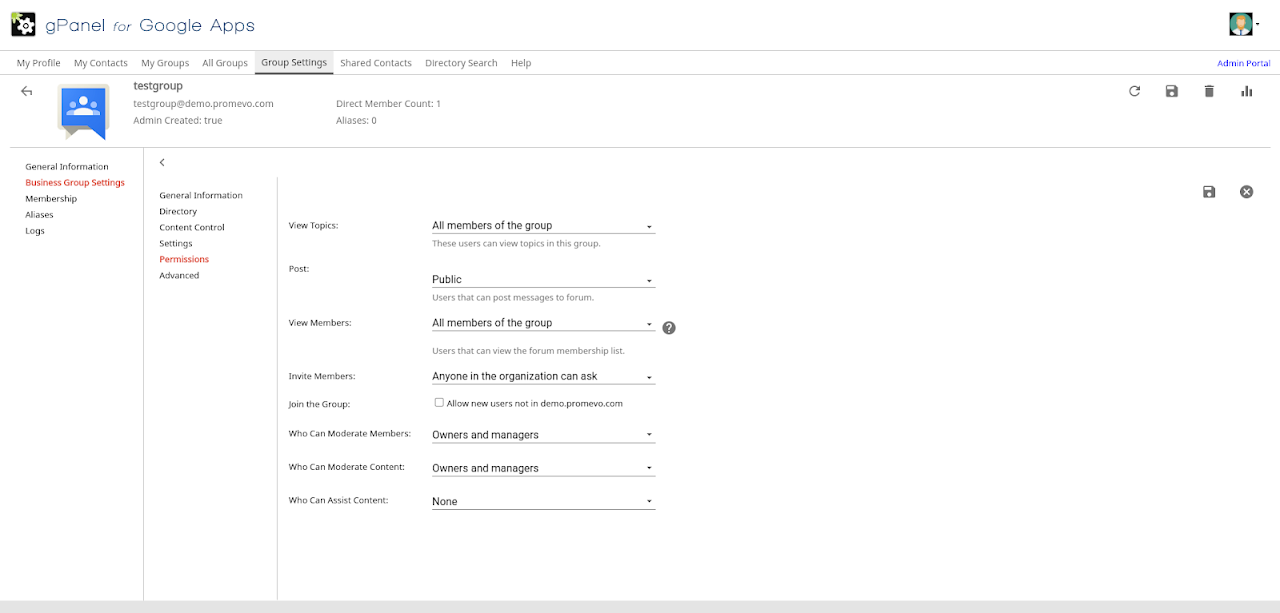Cancel changes with the circled X icon
Screen dimensions: 1280x613
[x=1246, y=192]
